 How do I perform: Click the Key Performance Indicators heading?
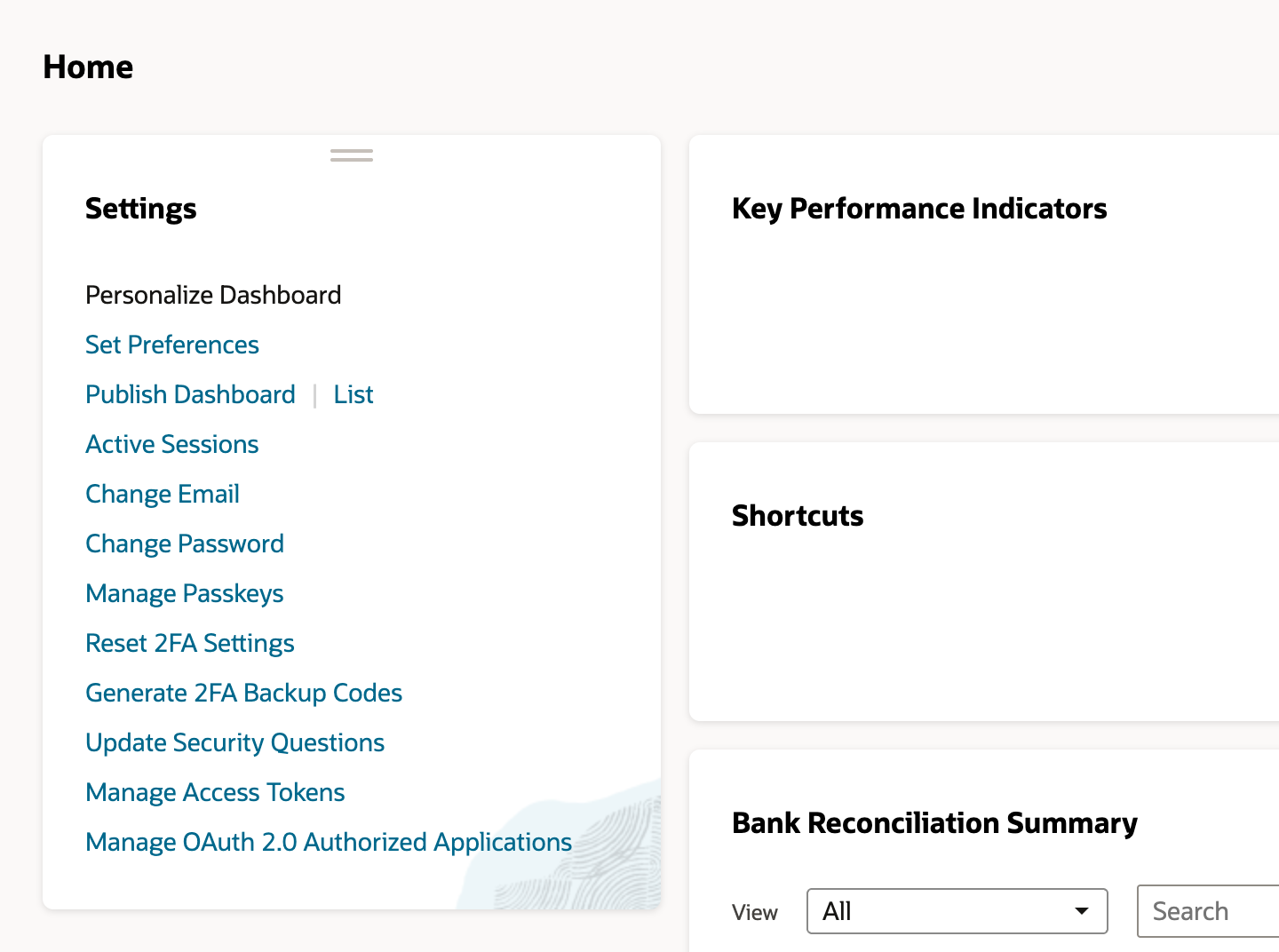click(x=919, y=209)
